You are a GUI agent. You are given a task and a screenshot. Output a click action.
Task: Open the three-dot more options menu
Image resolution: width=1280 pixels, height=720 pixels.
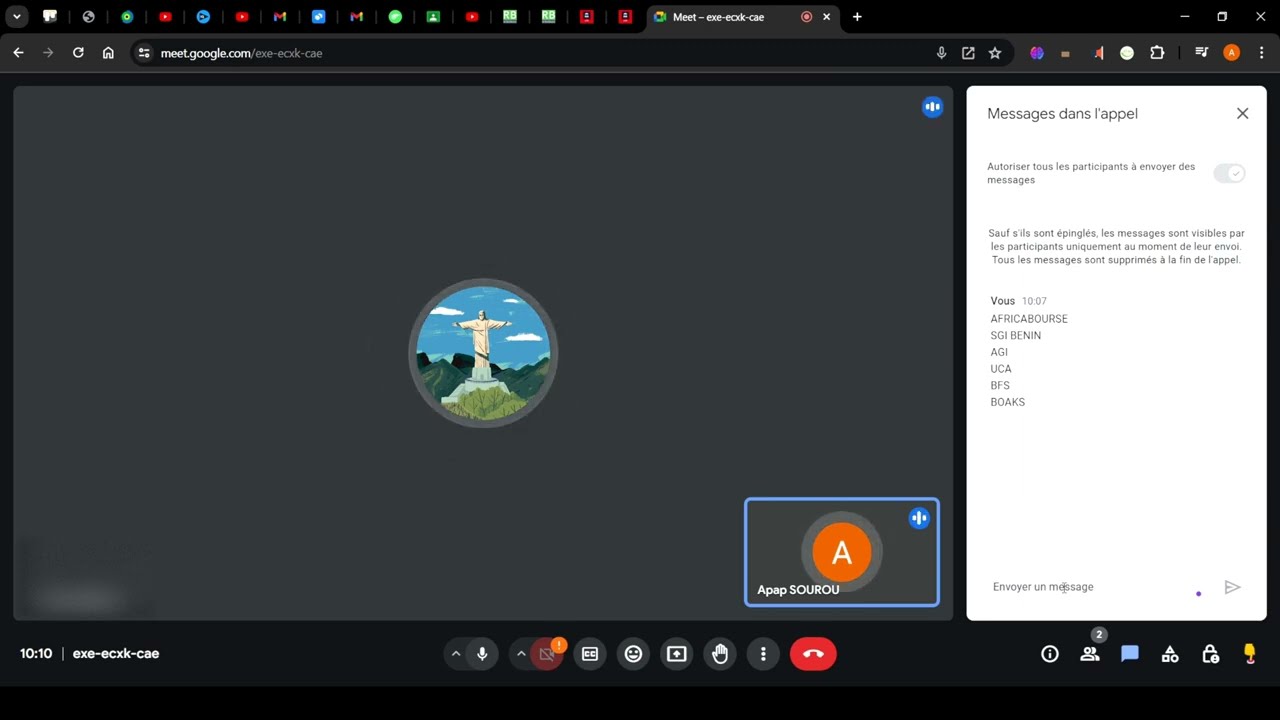[x=763, y=654]
